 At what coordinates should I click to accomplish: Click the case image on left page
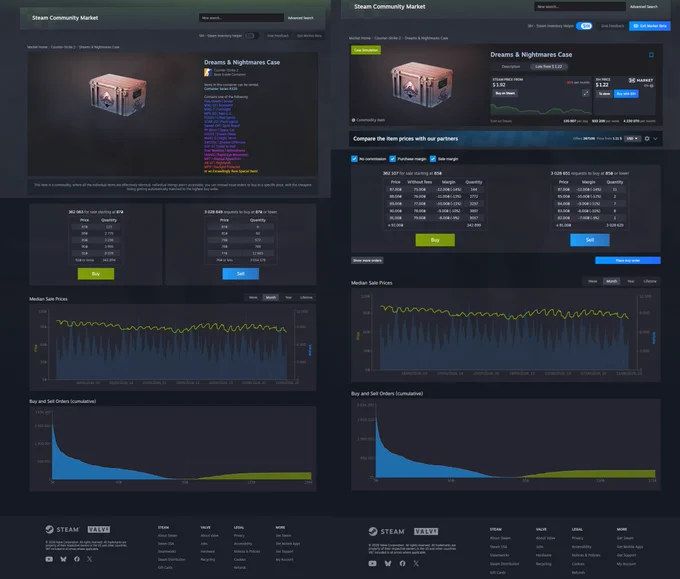(x=118, y=94)
